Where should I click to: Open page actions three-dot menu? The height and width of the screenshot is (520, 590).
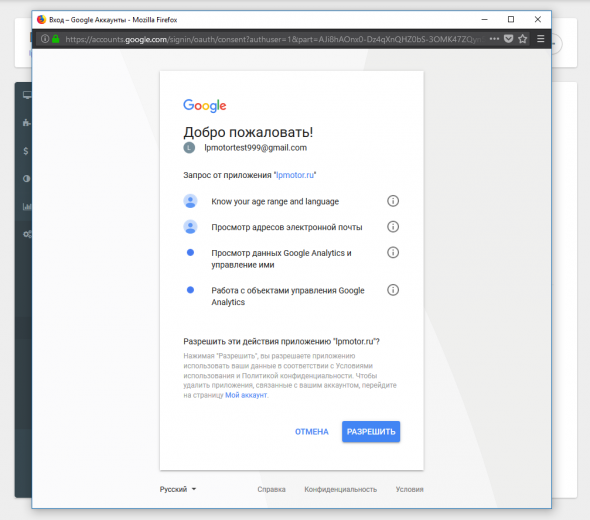click(x=494, y=39)
